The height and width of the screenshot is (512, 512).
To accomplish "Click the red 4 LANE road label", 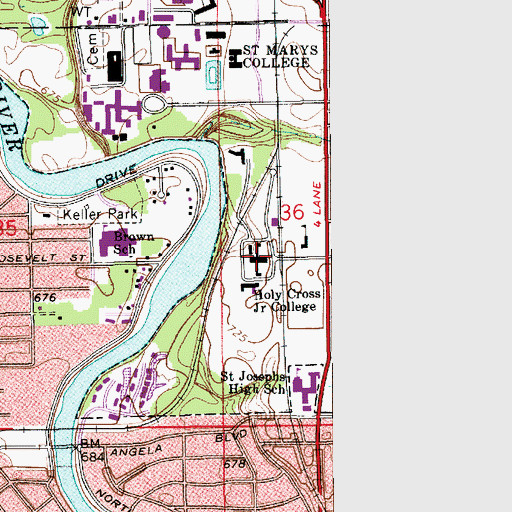I will point(317,204).
